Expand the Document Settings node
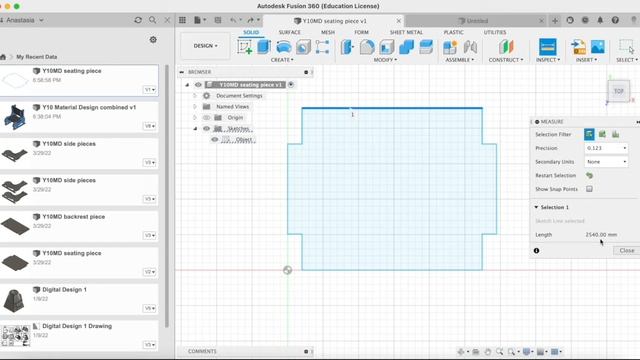 point(195,96)
